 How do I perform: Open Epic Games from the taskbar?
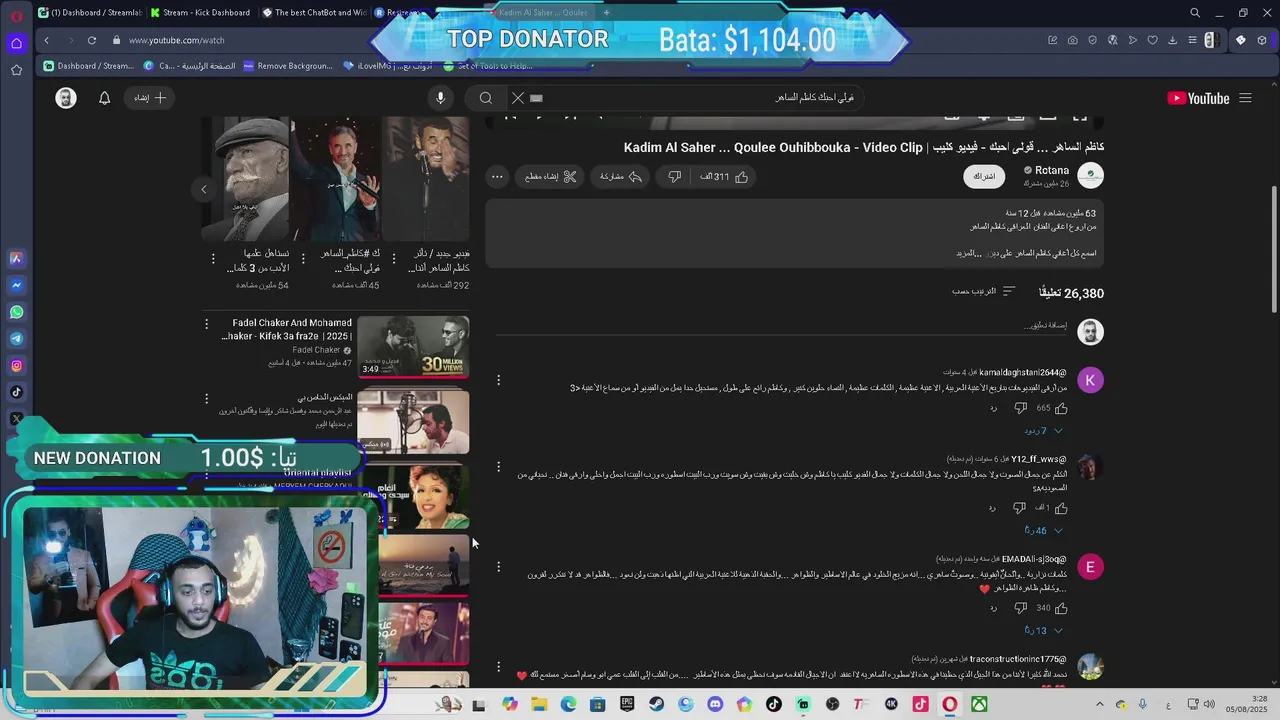click(627, 705)
